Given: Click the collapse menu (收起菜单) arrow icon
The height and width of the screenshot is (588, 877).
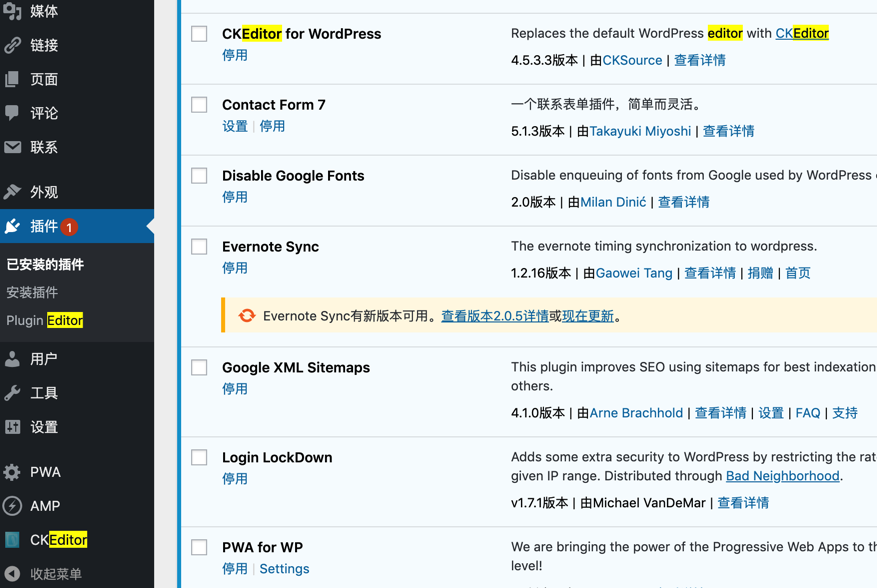Looking at the screenshot, I should (x=12, y=574).
